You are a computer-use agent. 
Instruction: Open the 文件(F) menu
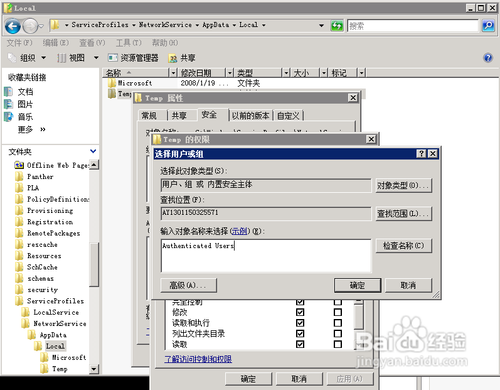pos(19,43)
